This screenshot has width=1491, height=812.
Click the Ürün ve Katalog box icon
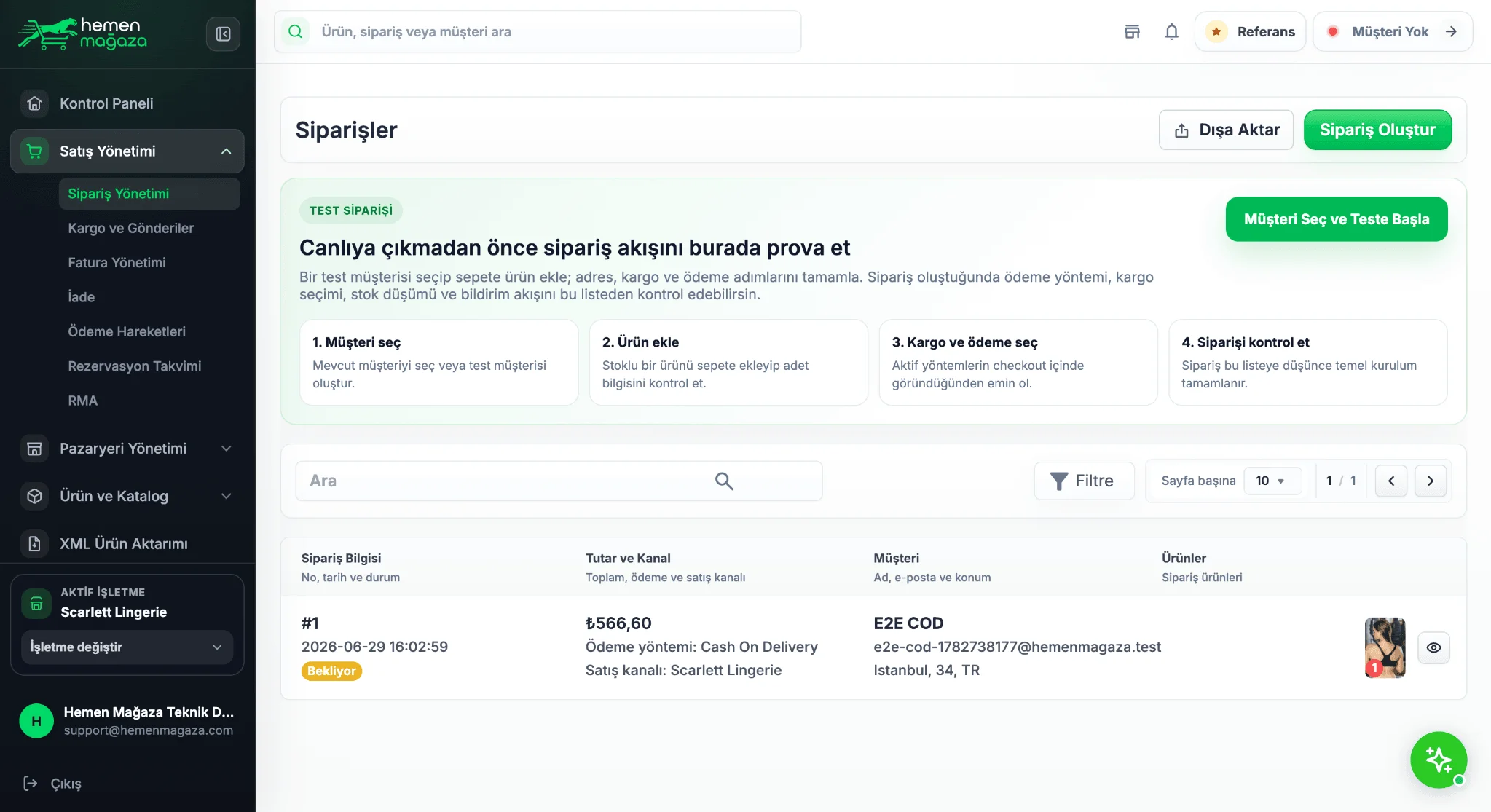click(x=34, y=496)
